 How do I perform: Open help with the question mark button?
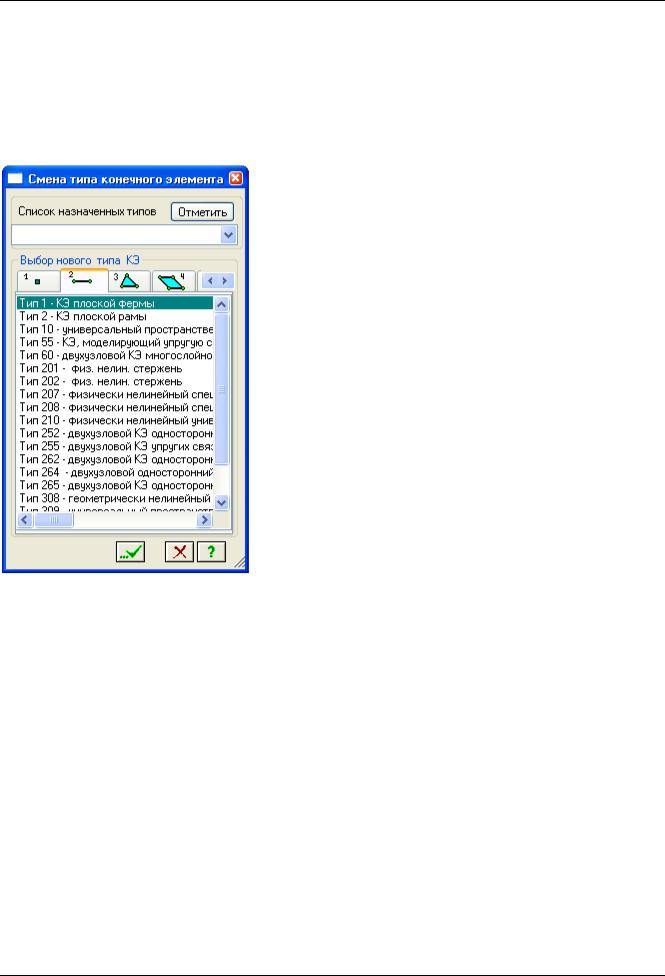pyautogui.click(x=211, y=551)
